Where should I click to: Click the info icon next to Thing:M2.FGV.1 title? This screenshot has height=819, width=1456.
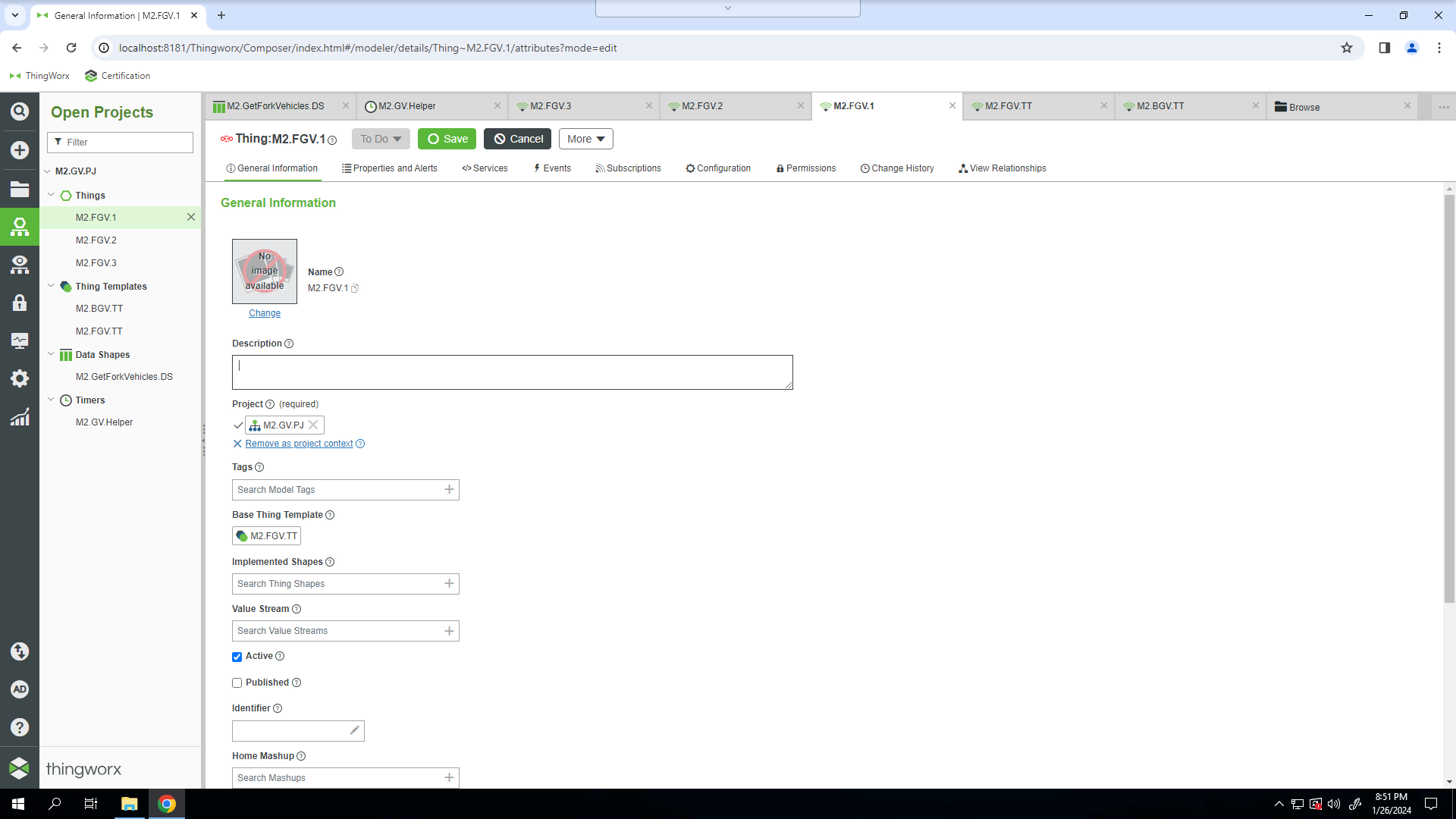click(x=332, y=140)
